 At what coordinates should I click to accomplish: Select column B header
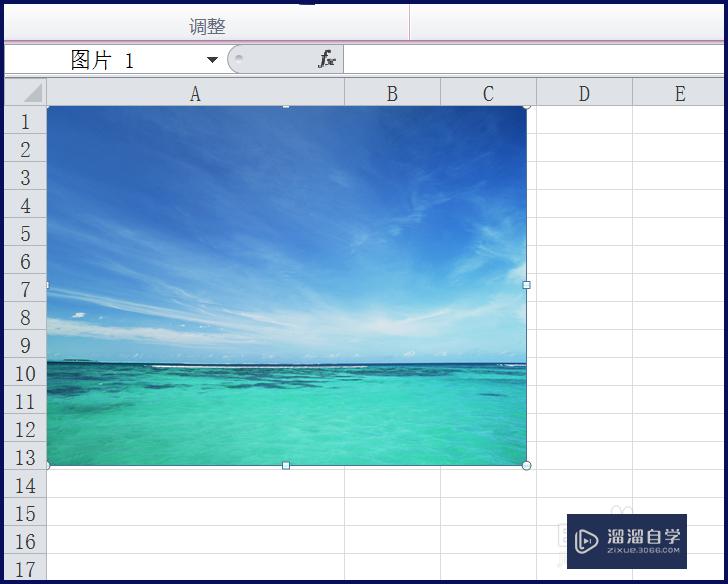[392, 92]
